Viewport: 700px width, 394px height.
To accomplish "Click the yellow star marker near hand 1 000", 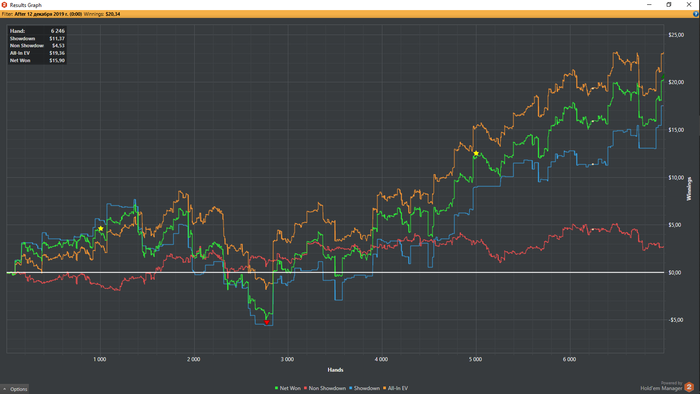I will [x=101, y=228].
